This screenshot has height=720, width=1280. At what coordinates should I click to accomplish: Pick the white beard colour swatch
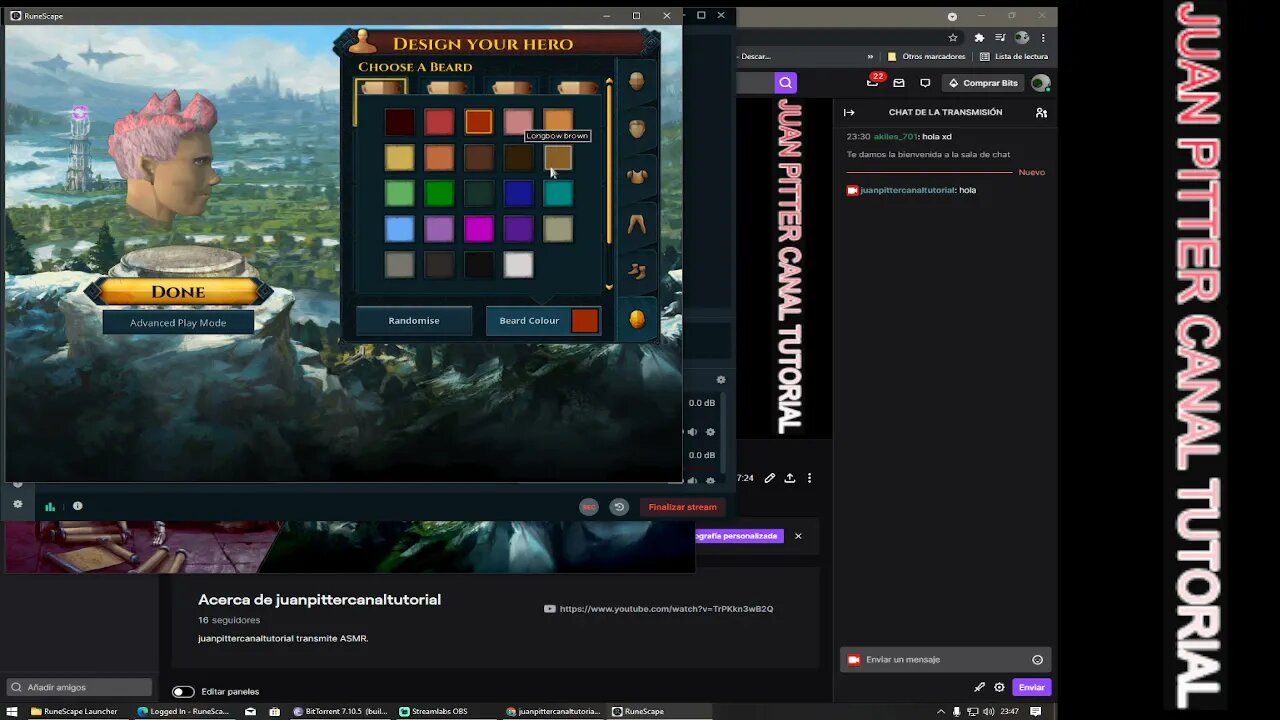tap(518, 265)
